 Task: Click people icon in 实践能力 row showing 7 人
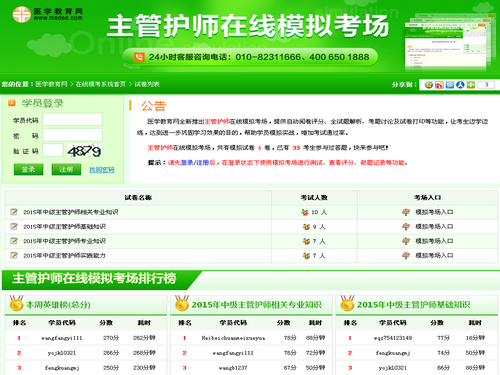coord(306,256)
